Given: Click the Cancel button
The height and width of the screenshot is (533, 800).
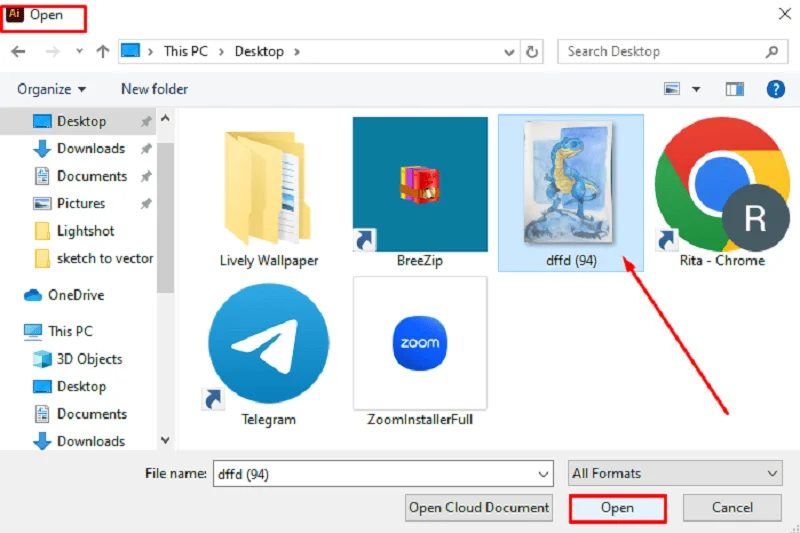Looking at the screenshot, I should click(732, 508).
